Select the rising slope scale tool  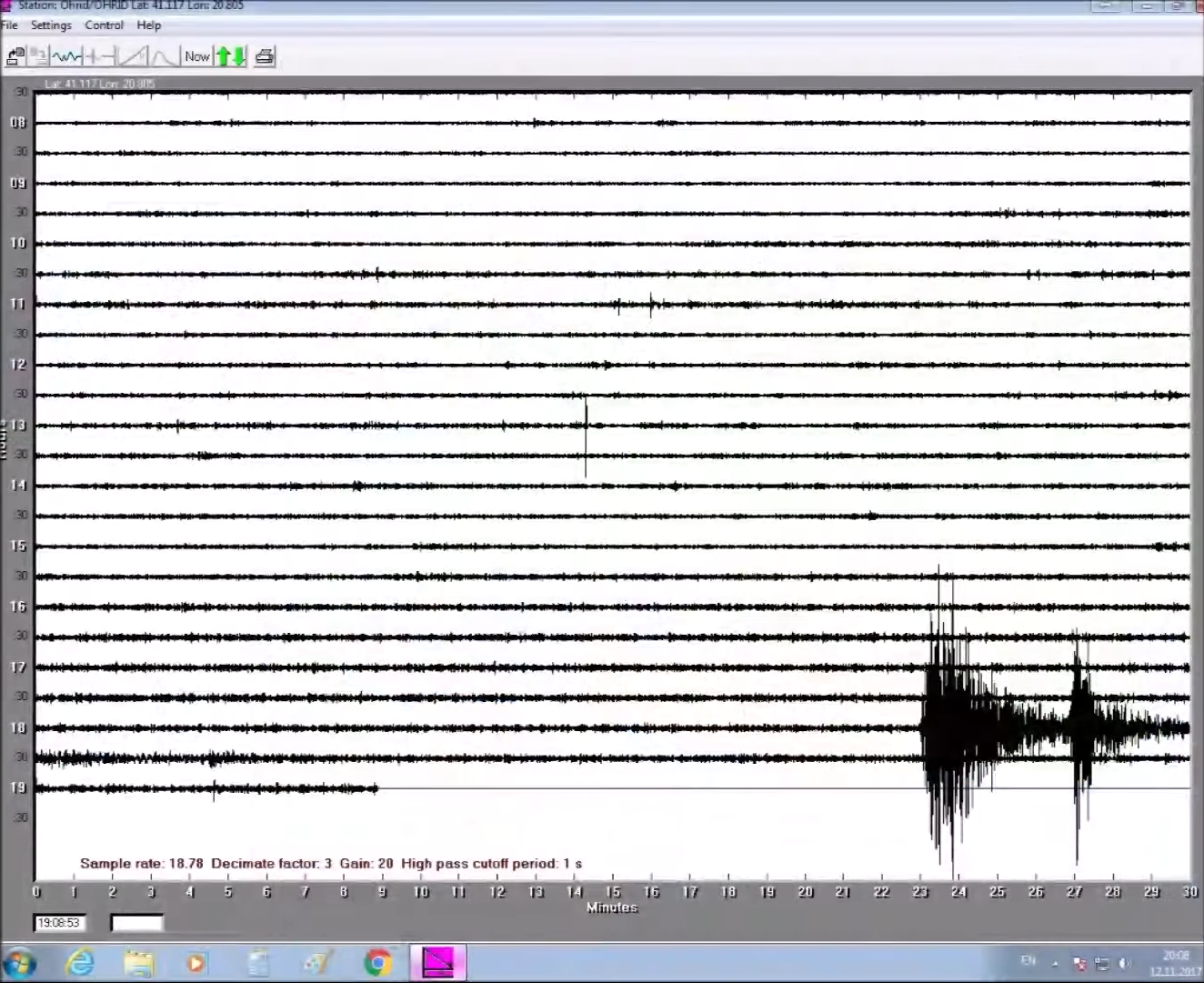click(x=133, y=55)
